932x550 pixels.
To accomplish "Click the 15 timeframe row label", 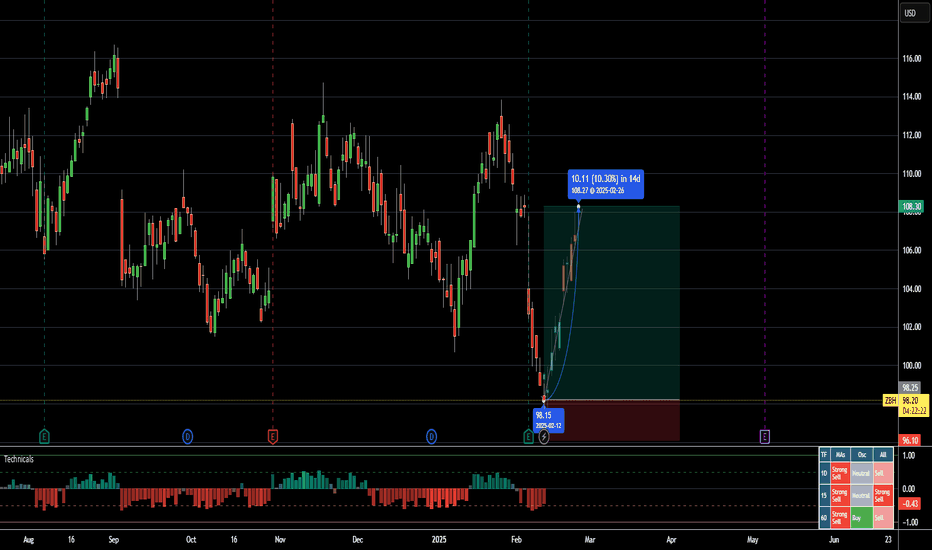I will [824, 495].
